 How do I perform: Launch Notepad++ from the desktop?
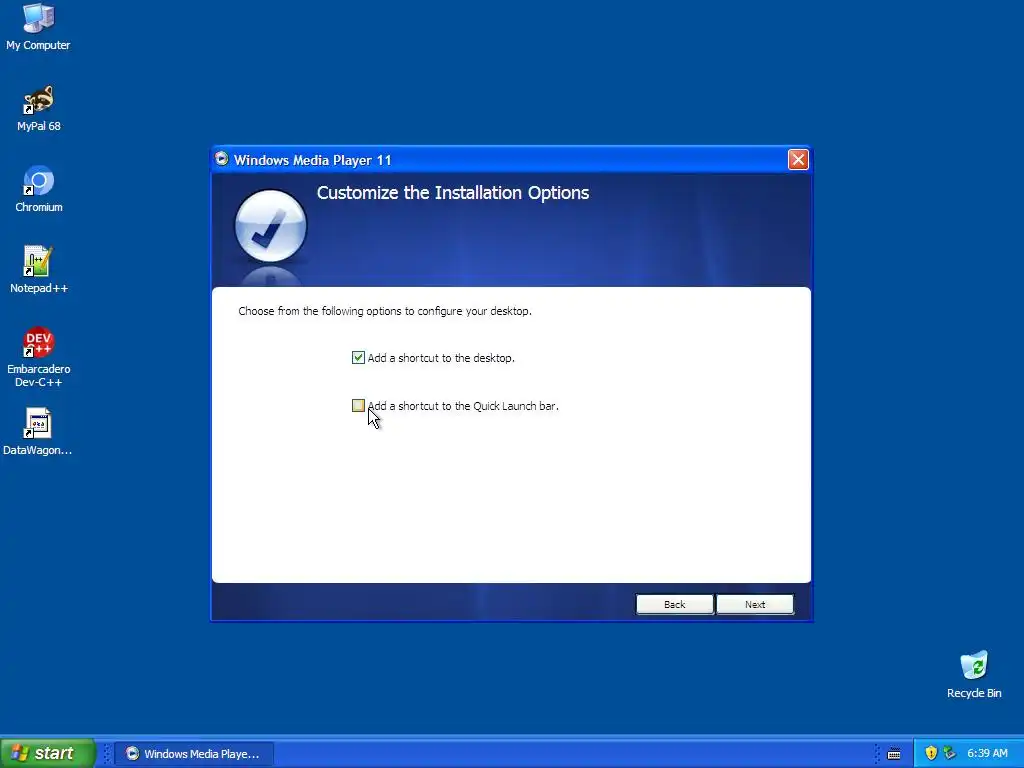coord(39,269)
